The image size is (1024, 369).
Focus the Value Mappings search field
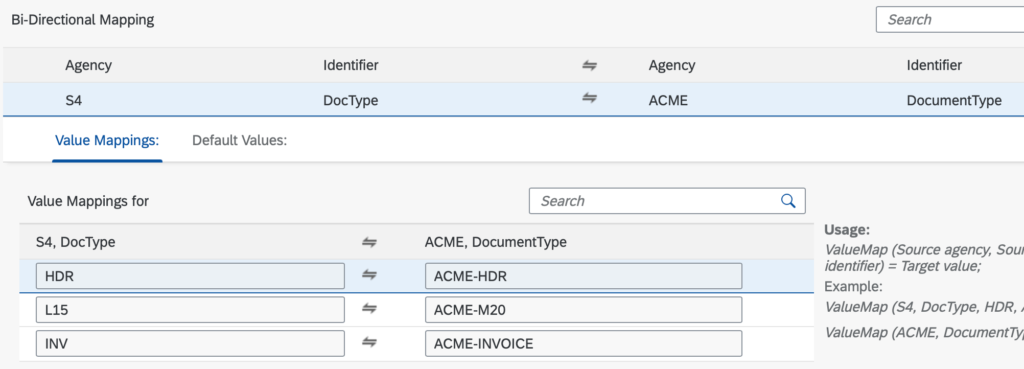(x=667, y=201)
